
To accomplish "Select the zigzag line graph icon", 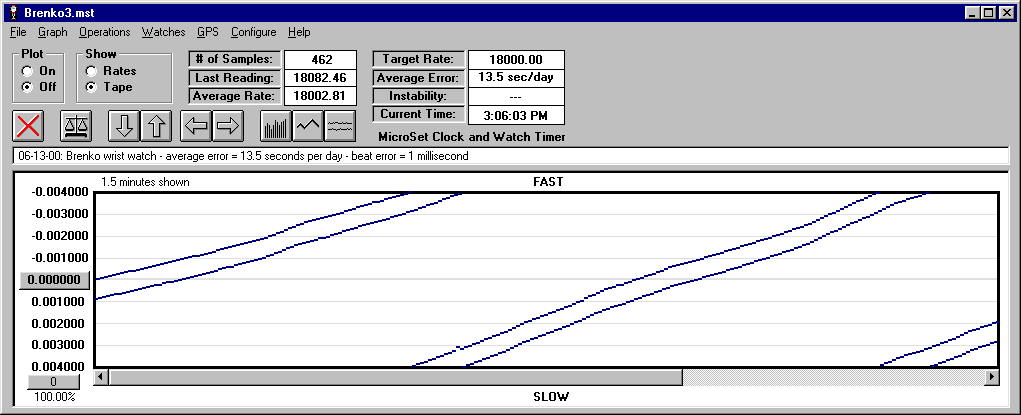I will click(308, 126).
